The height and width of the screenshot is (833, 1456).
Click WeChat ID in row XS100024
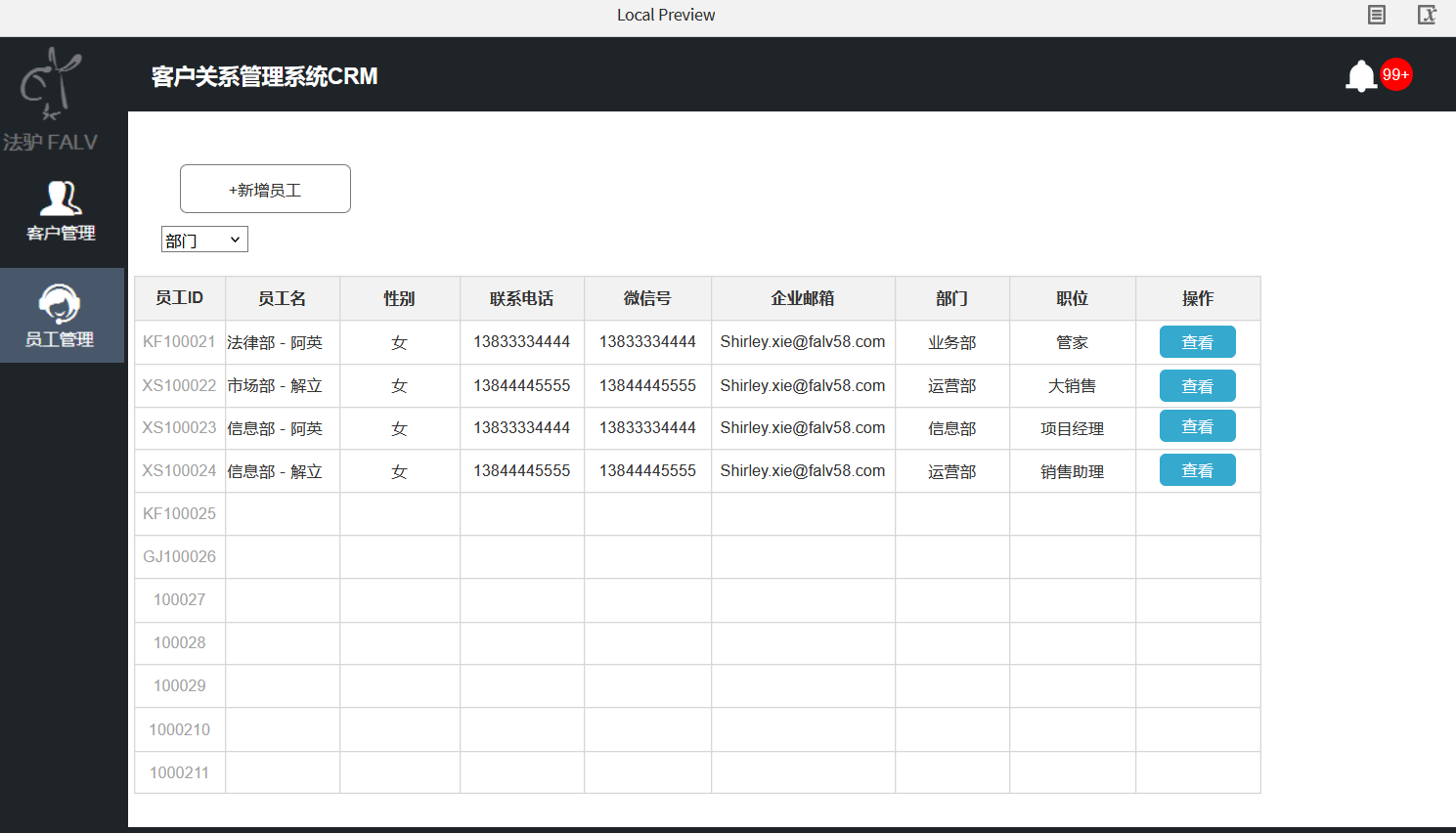coord(647,471)
